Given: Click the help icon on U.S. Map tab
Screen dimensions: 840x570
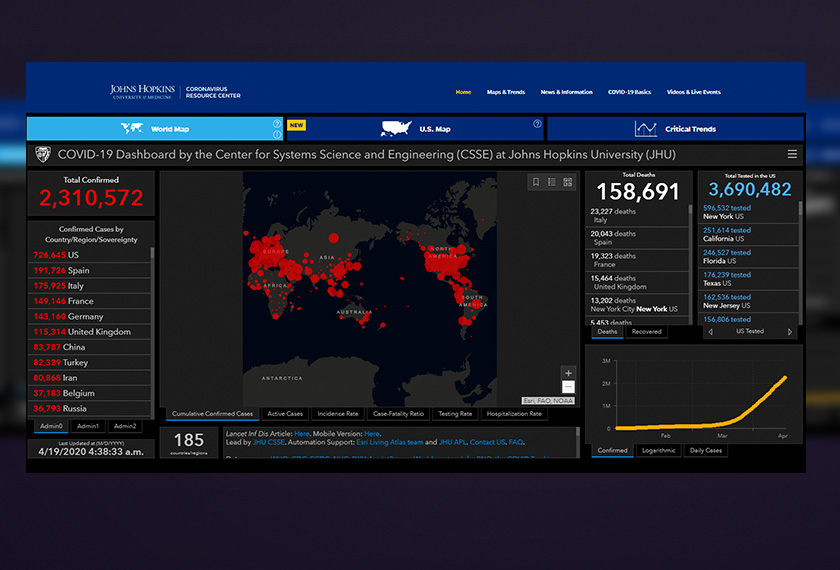Looking at the screenshot, I should pyautogui.click(x=537, y=124).
